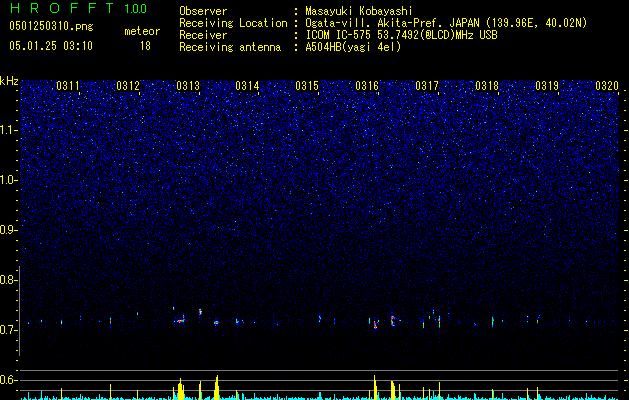Click the 0.6 kHz frequency label
Screen dimensions: 629x400
click(8, 380)
